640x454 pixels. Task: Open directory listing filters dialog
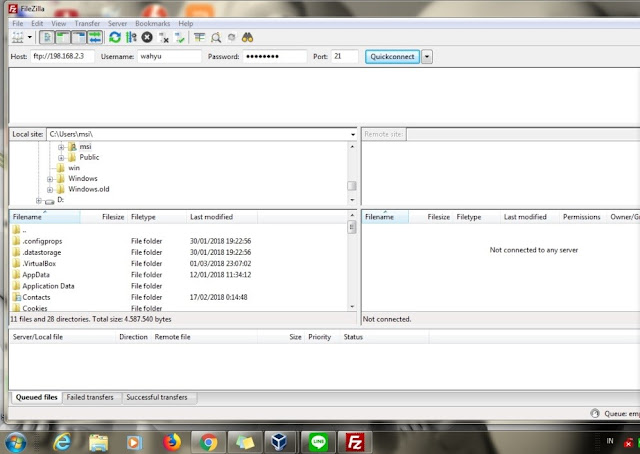click(x=199, y=38)
